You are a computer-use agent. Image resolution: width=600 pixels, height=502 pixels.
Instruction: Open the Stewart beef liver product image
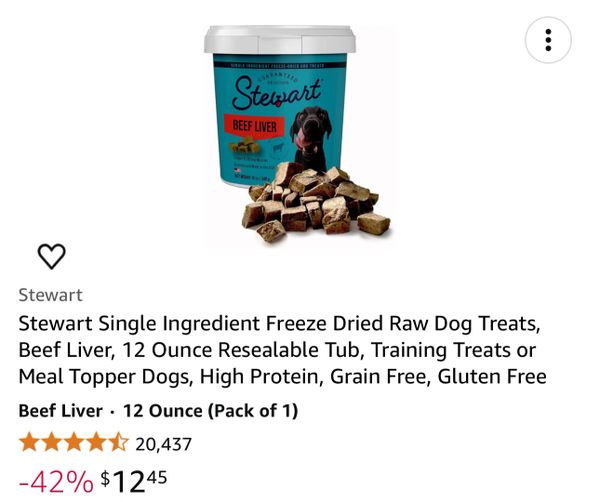[299, 134]
